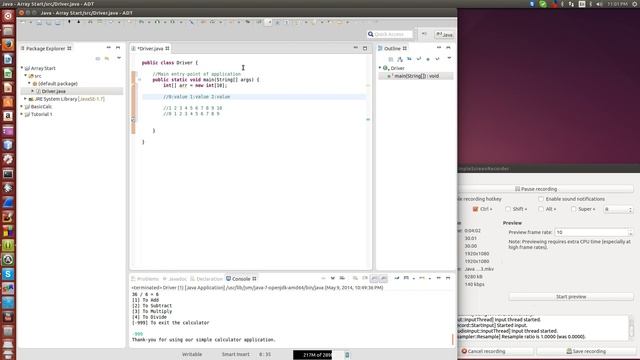Hide fields in the Outline view
640x360 pixels.
[409, 59]
